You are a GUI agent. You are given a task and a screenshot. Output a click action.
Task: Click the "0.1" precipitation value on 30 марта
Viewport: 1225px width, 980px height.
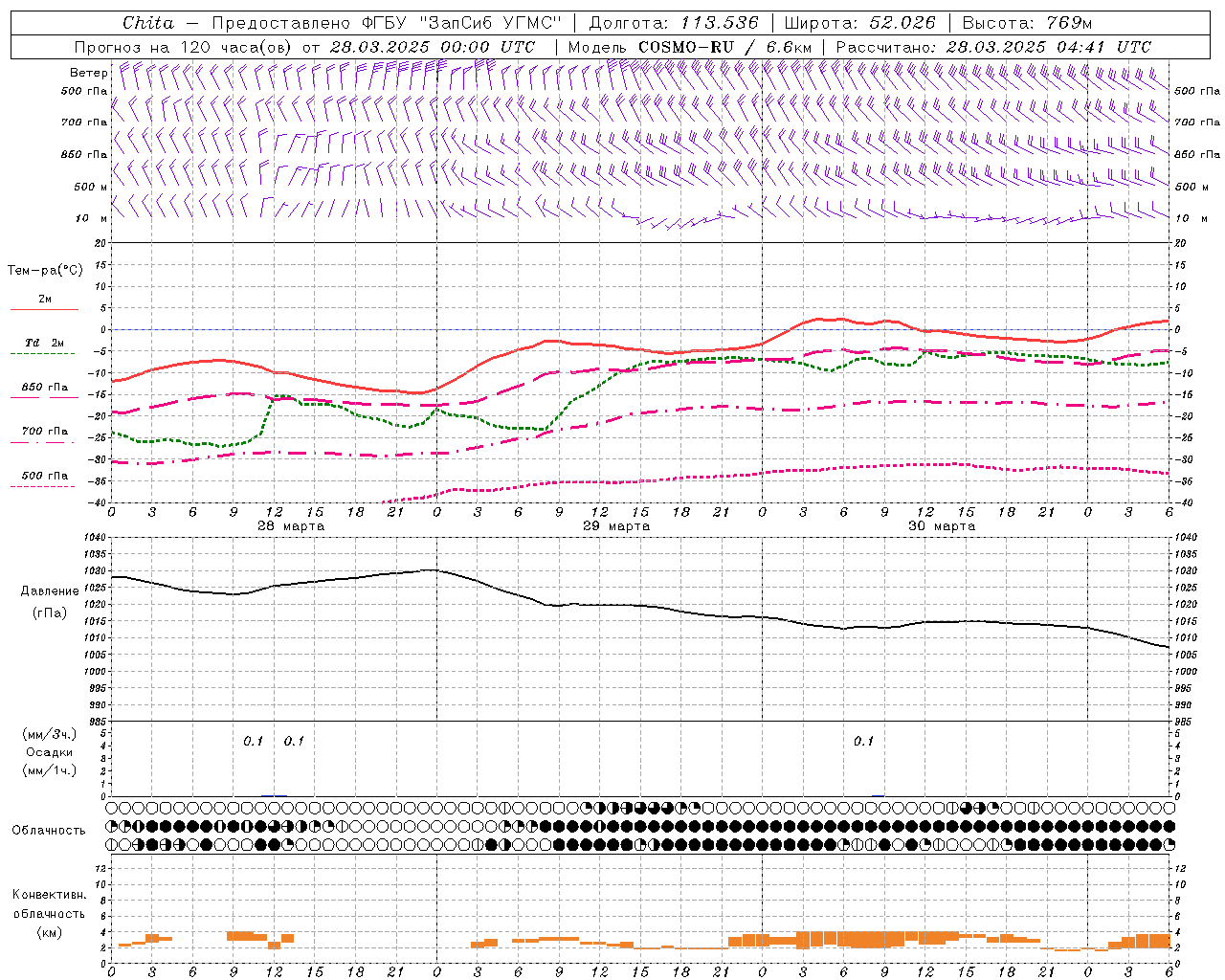pyautogui.click(x=864, y=741)
